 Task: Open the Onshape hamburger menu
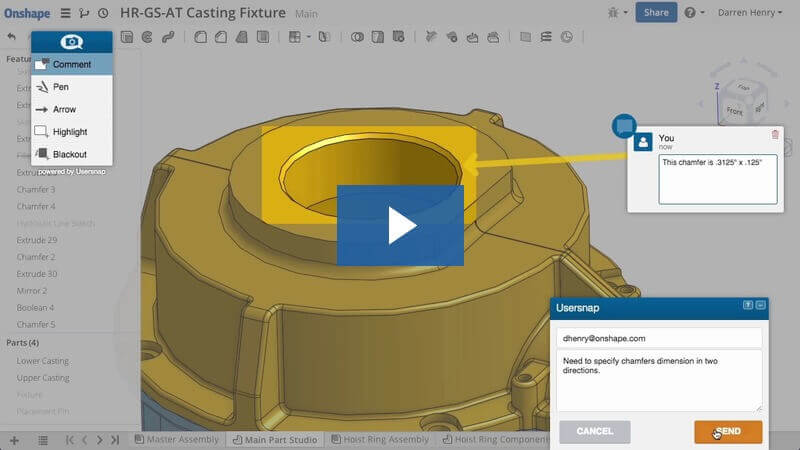point(65,13)
